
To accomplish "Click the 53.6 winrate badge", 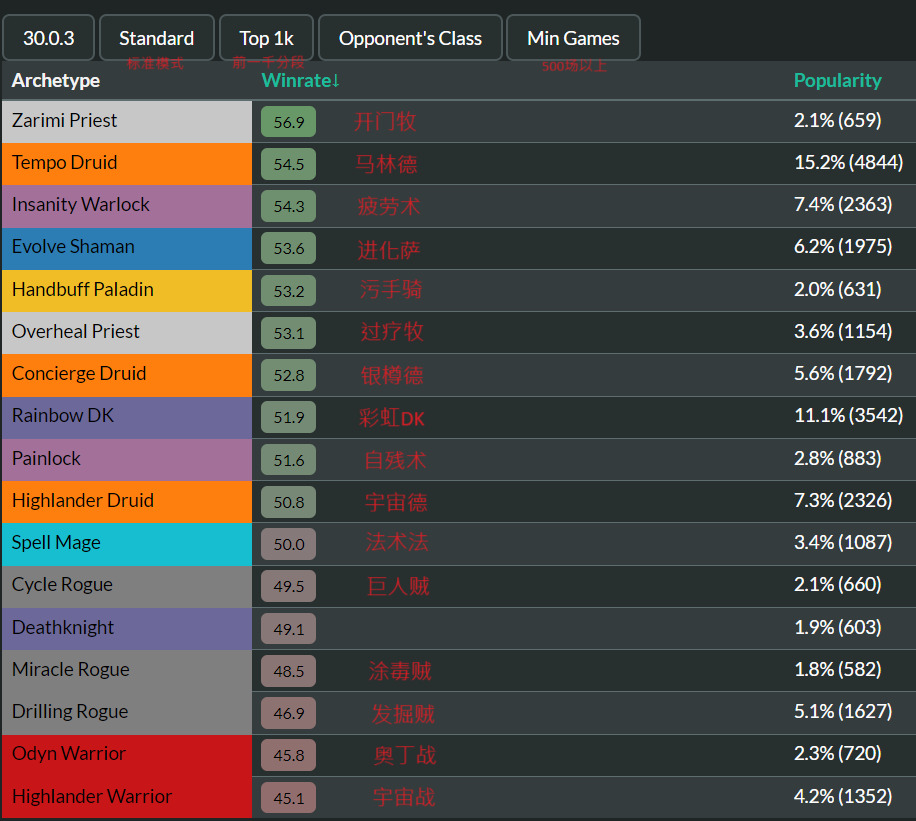I will [289, 248].
